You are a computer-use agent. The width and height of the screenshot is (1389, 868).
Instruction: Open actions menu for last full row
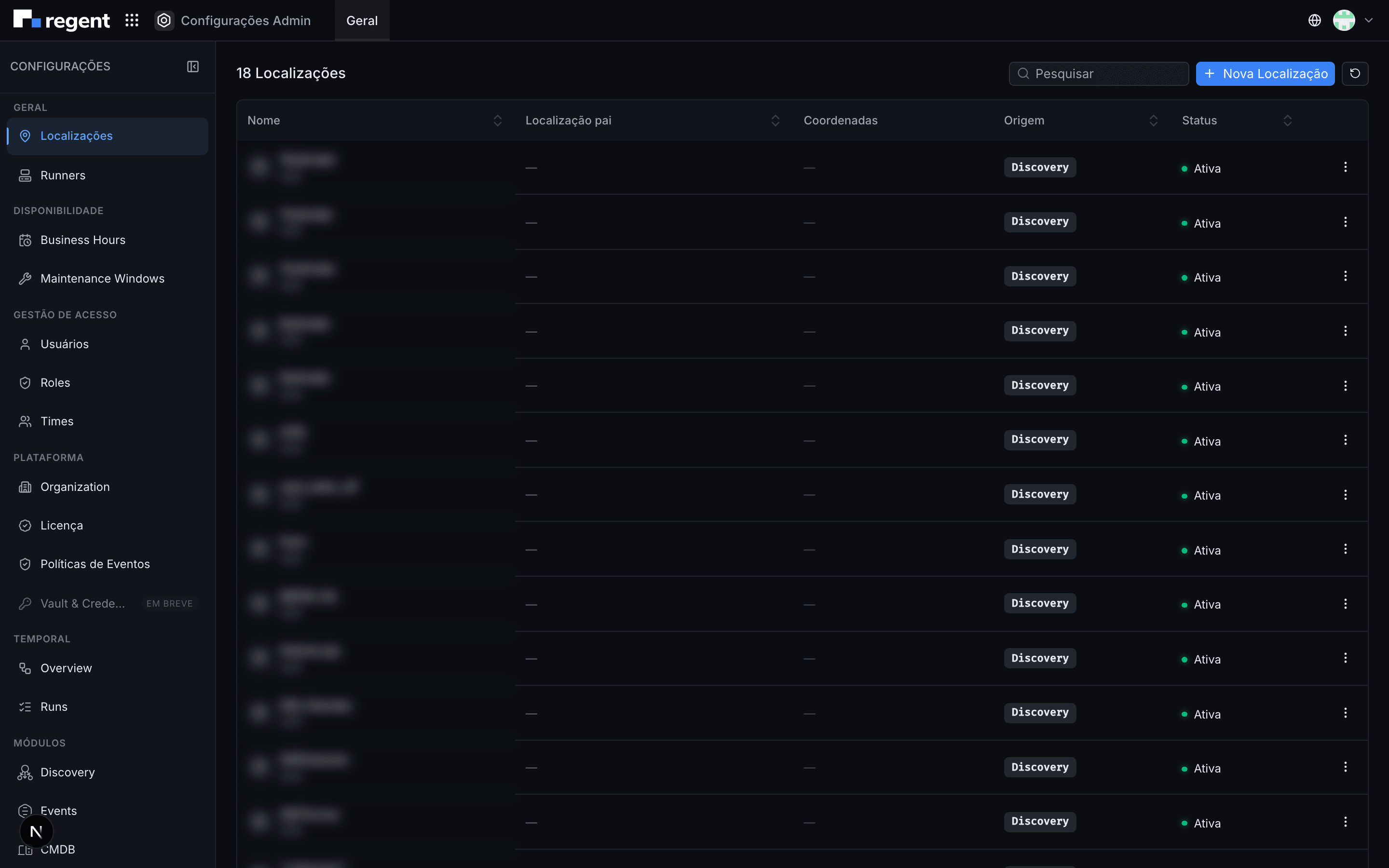1346,822
